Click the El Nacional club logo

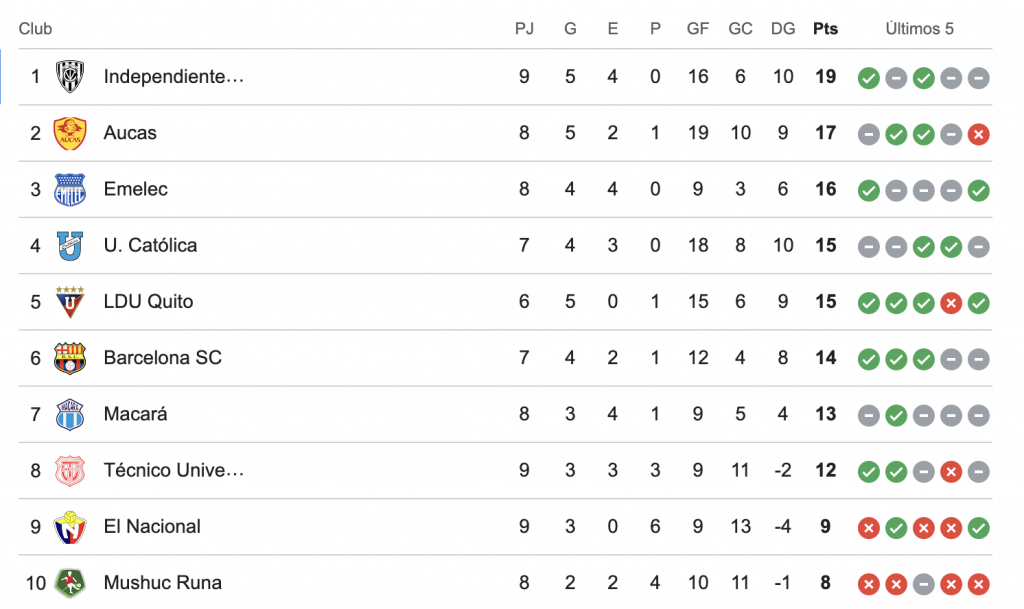[70, 526]
